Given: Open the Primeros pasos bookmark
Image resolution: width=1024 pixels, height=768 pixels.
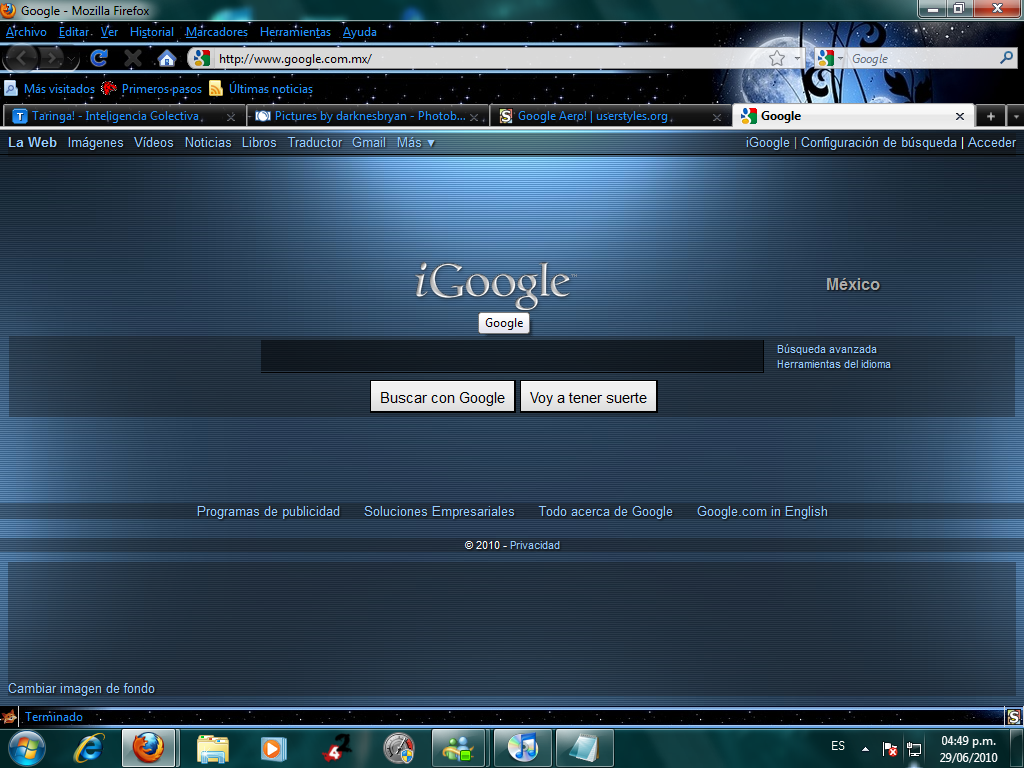Looking at the screenshot, I should 152,89.
